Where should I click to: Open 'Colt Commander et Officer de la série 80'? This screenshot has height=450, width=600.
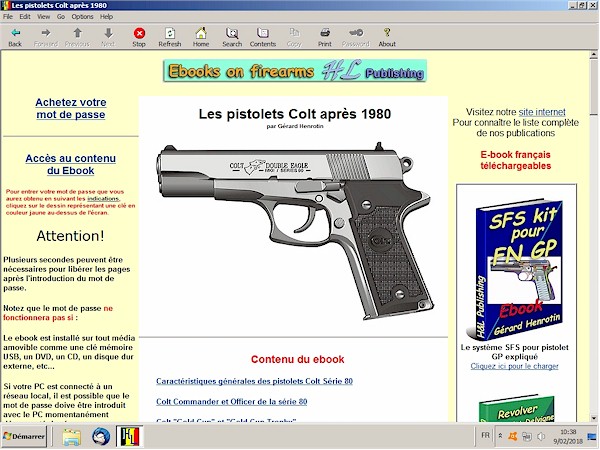click(x=232, y=402)
